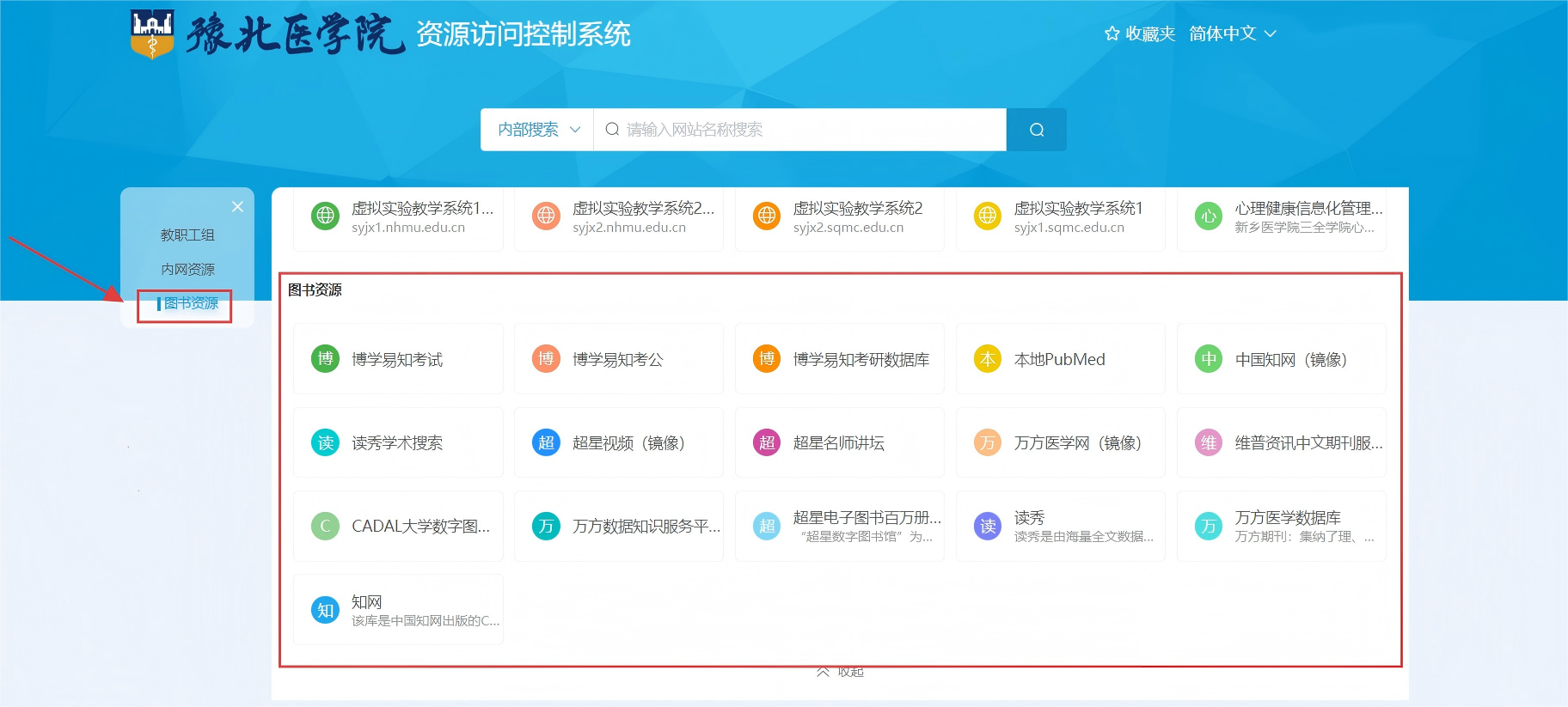Open the CADAL大学数字图 resource card

tap(398, 526)
